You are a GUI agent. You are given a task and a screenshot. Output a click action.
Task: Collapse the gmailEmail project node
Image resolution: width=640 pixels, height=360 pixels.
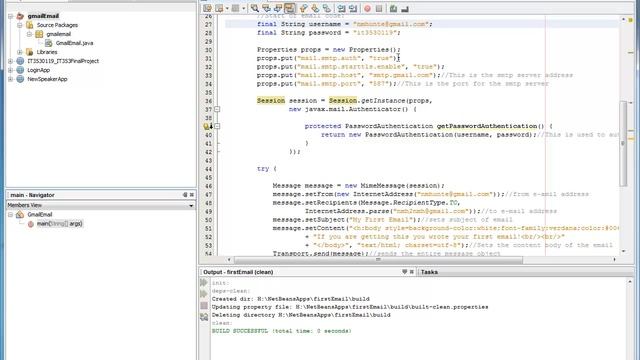click(10, 16)
